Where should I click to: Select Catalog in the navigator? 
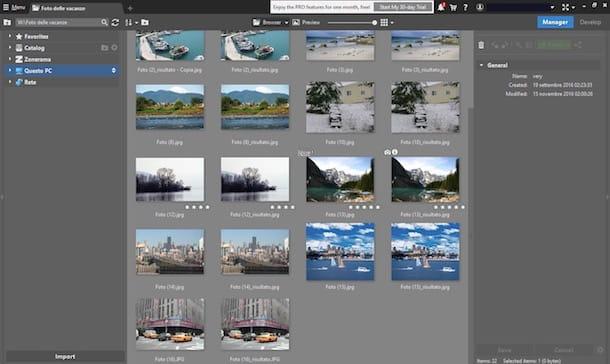(x=34, y=48)
